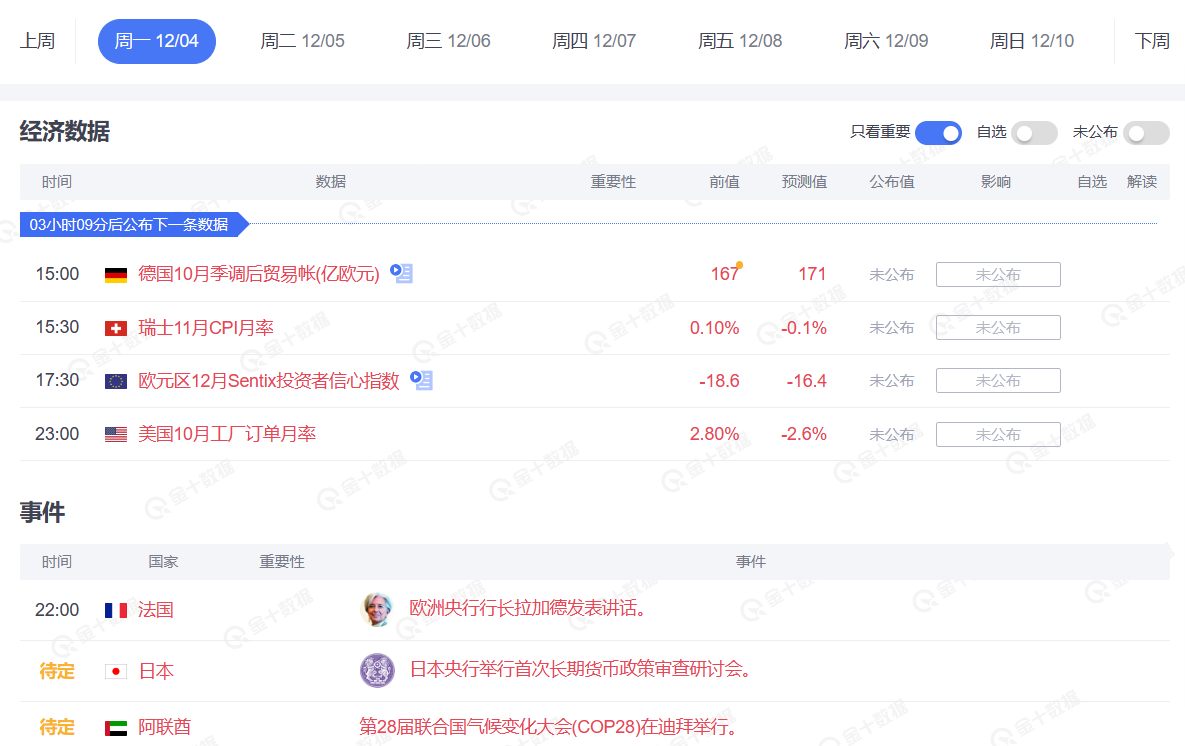Viewport: 1185px width, 746px height.
Task: Click the French flag in the events list
Action: point(114,611)
